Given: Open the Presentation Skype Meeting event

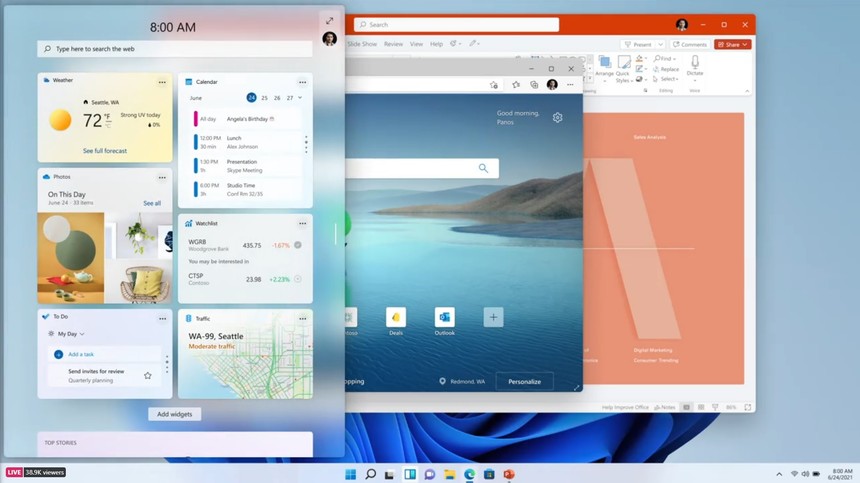Looking at the screenshot, I should point(247,166).
